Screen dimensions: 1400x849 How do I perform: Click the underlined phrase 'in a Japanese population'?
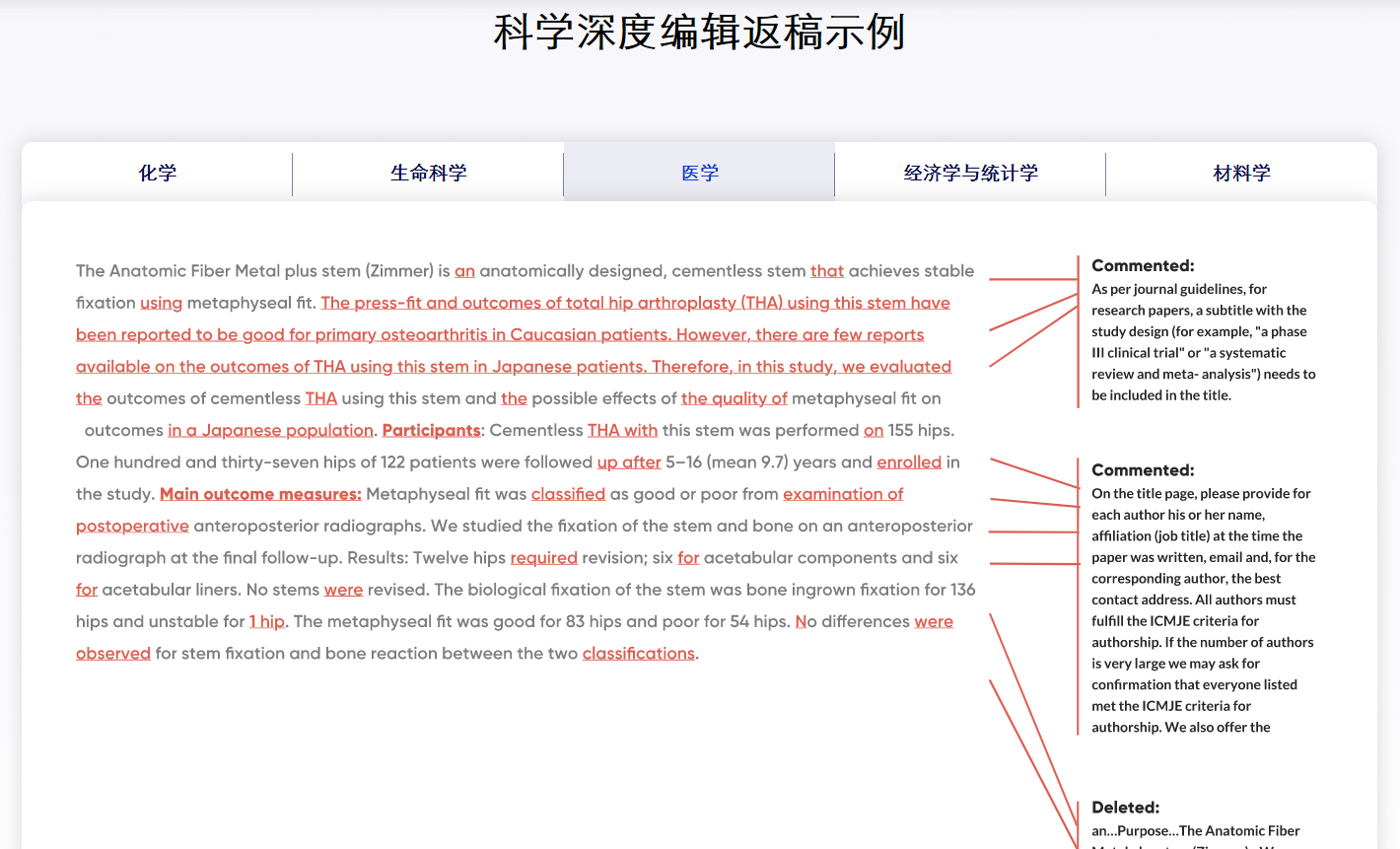(270, 430)
